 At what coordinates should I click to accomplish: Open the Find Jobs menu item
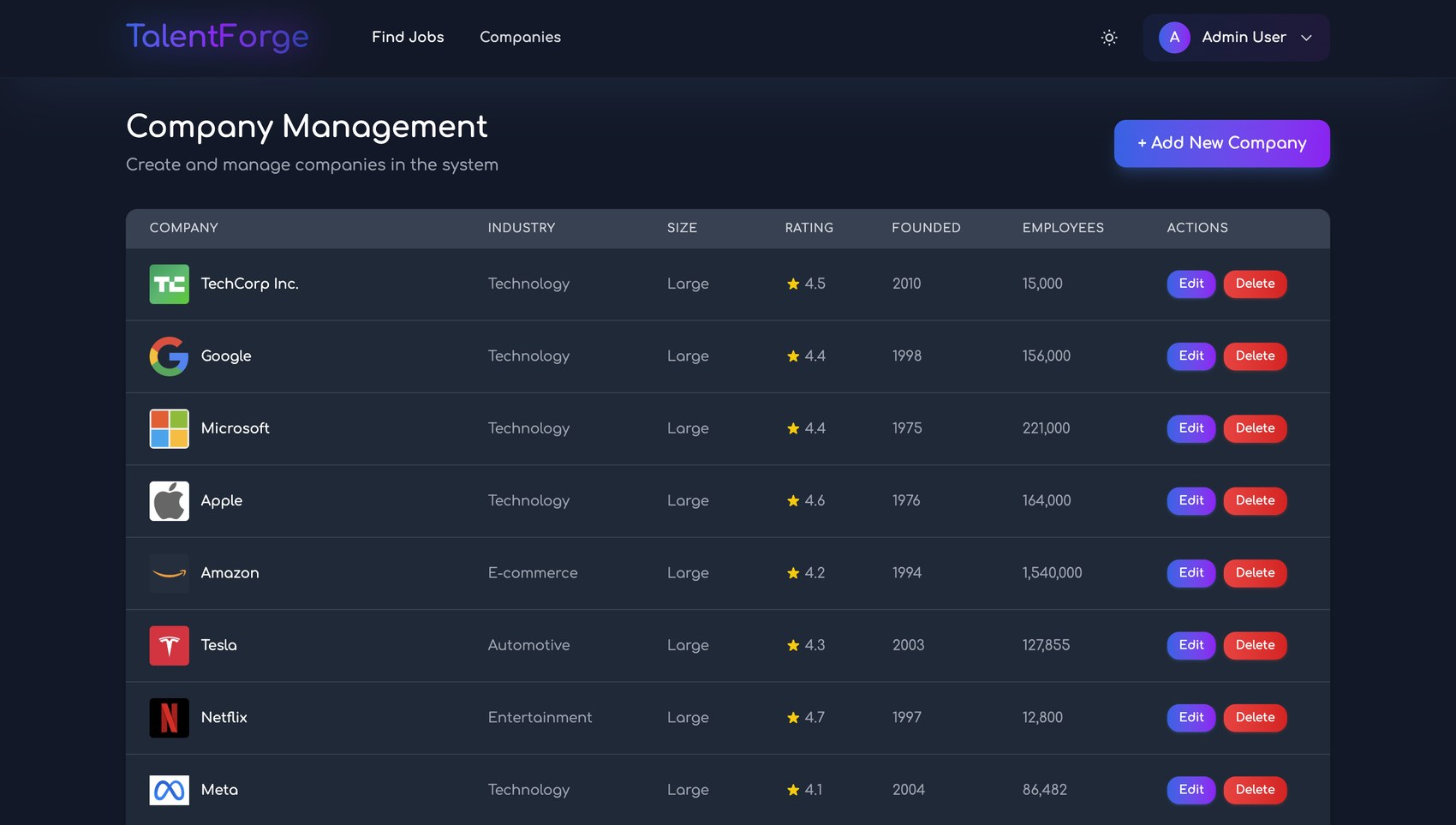408,37
